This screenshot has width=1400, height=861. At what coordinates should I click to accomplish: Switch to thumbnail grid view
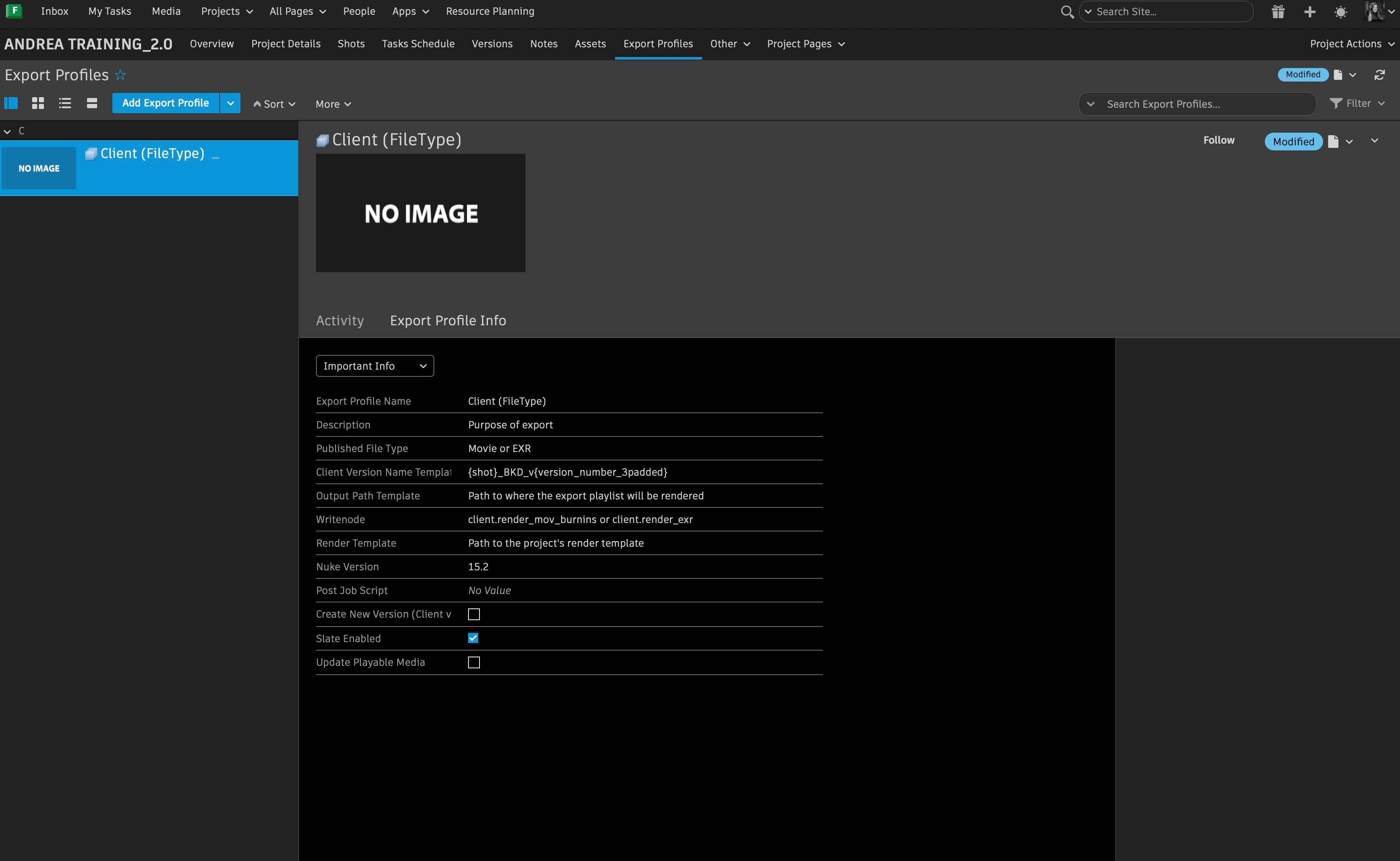(38, 103)
